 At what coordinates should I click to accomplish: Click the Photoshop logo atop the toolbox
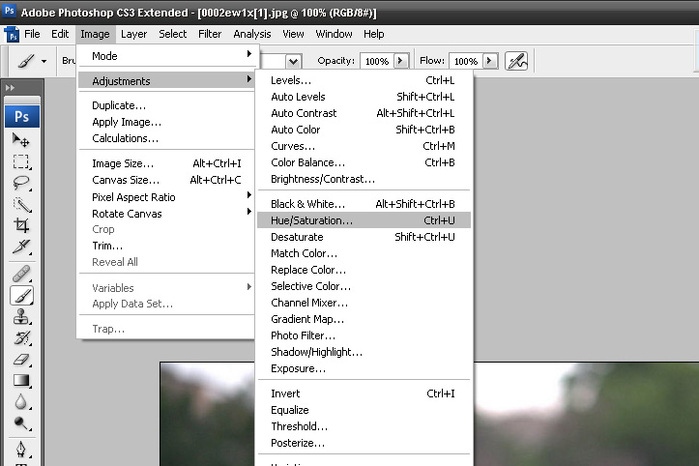tap(22, 117)
